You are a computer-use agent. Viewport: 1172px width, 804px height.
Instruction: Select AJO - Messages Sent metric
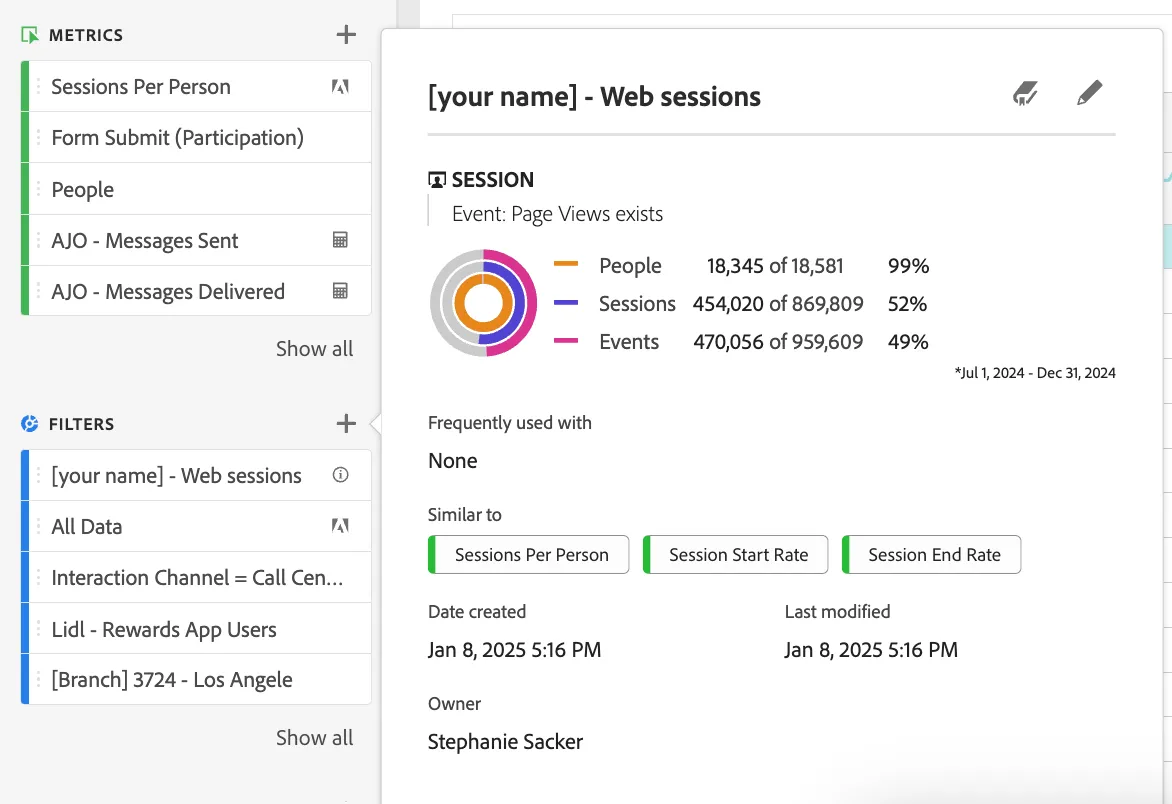(x=197, y=241)
